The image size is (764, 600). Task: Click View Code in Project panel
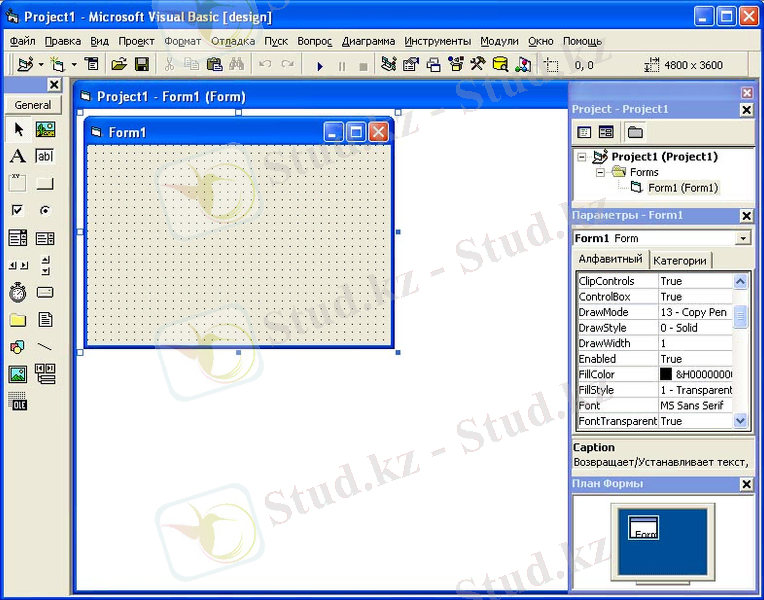[x=584, y=132]
